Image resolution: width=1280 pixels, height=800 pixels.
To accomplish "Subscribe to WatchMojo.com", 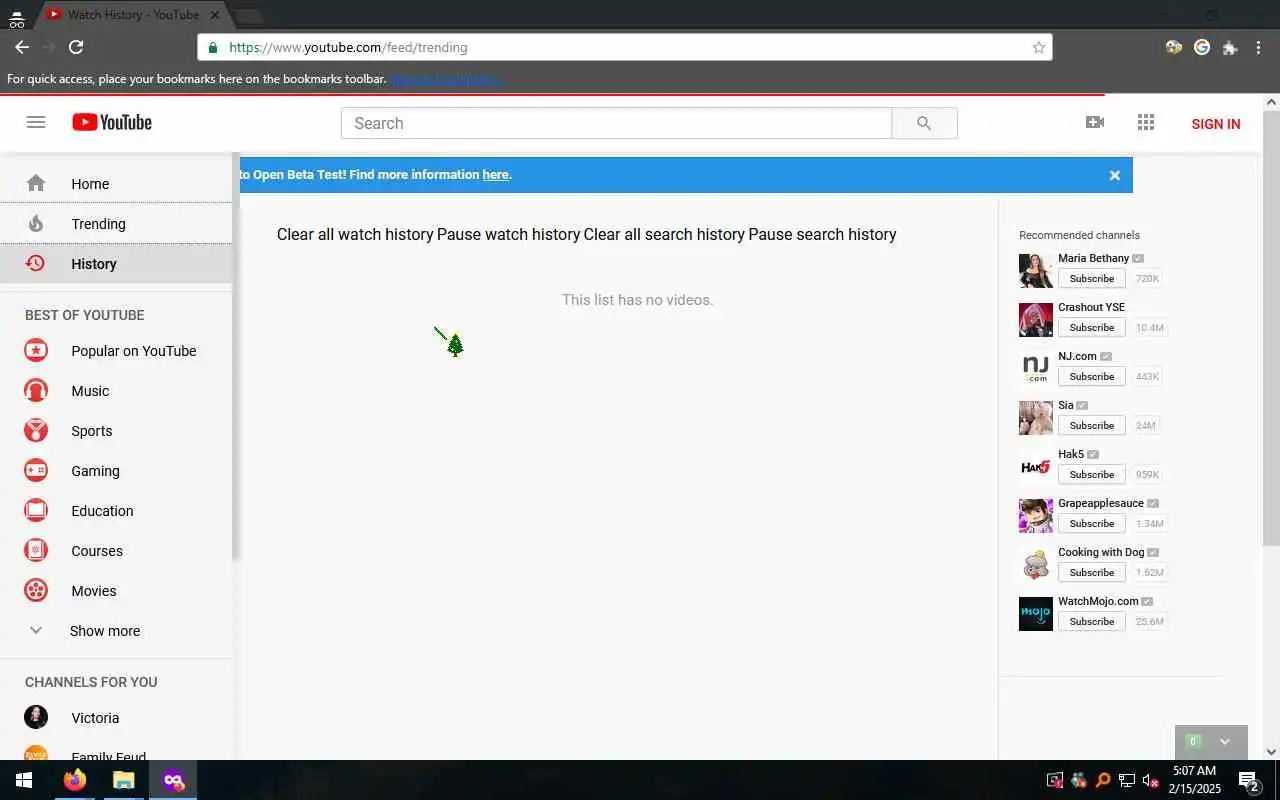I will click(1091, 622).
